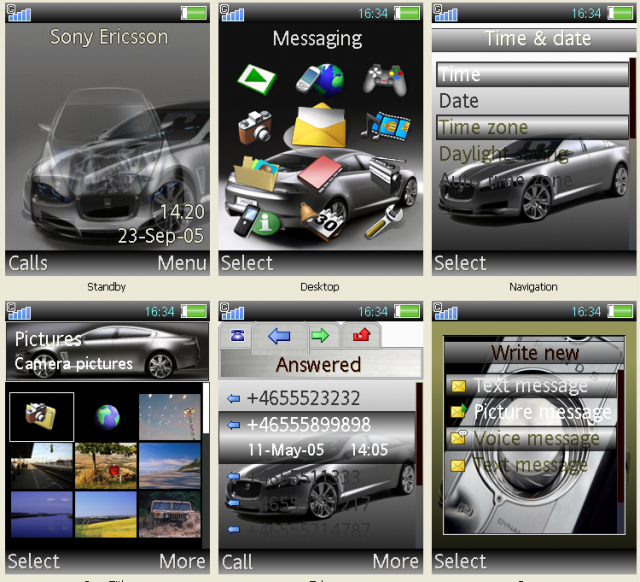
Task: Select the Time item in Time & date
Action: click(x=532, y=74)
